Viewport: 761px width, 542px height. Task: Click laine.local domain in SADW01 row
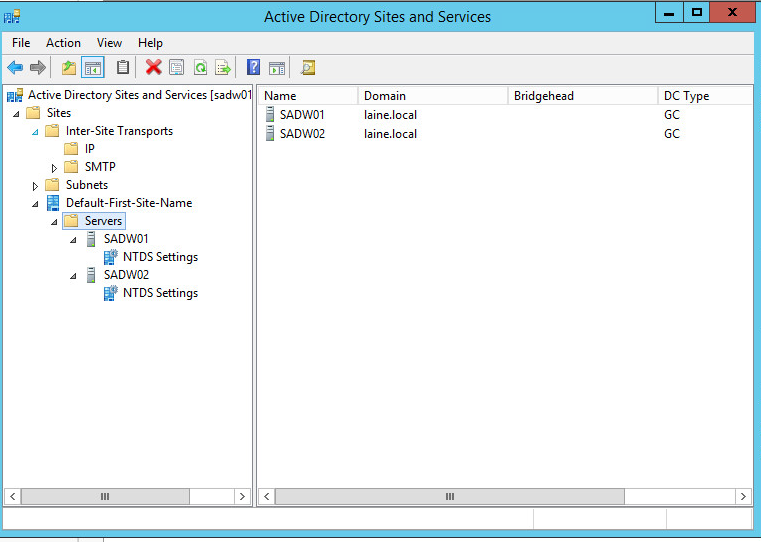click(x=390, y=115)
